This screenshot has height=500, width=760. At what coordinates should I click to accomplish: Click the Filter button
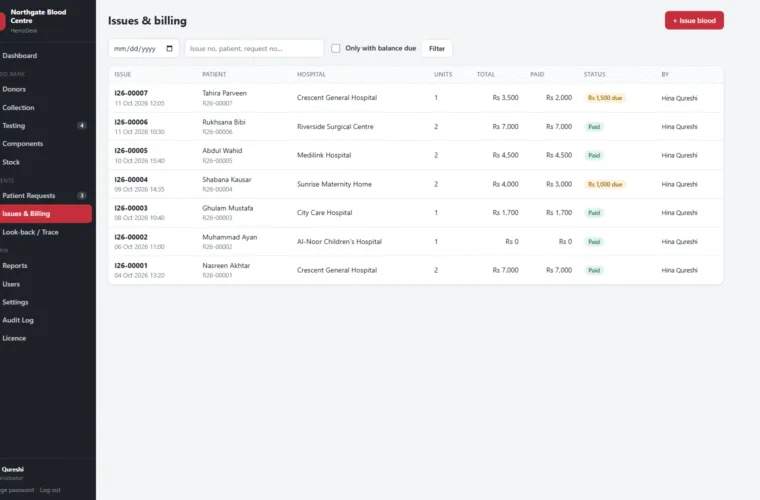(437, 48)
